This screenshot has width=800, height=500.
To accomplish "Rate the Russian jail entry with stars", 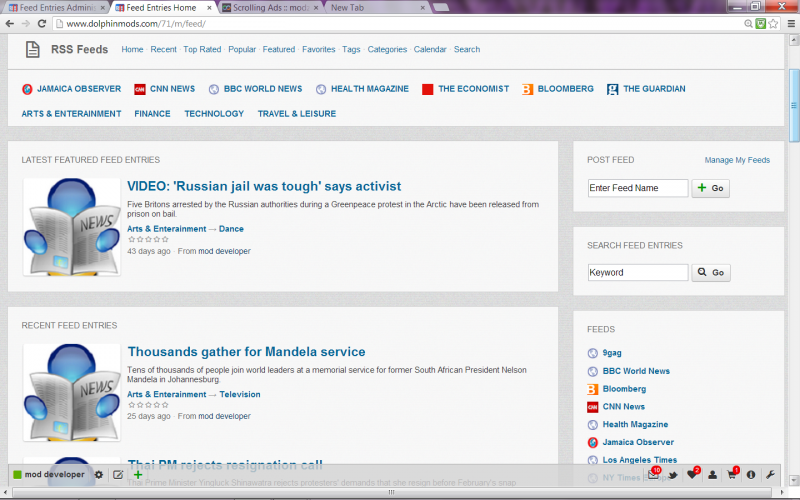I will (148, 239).
